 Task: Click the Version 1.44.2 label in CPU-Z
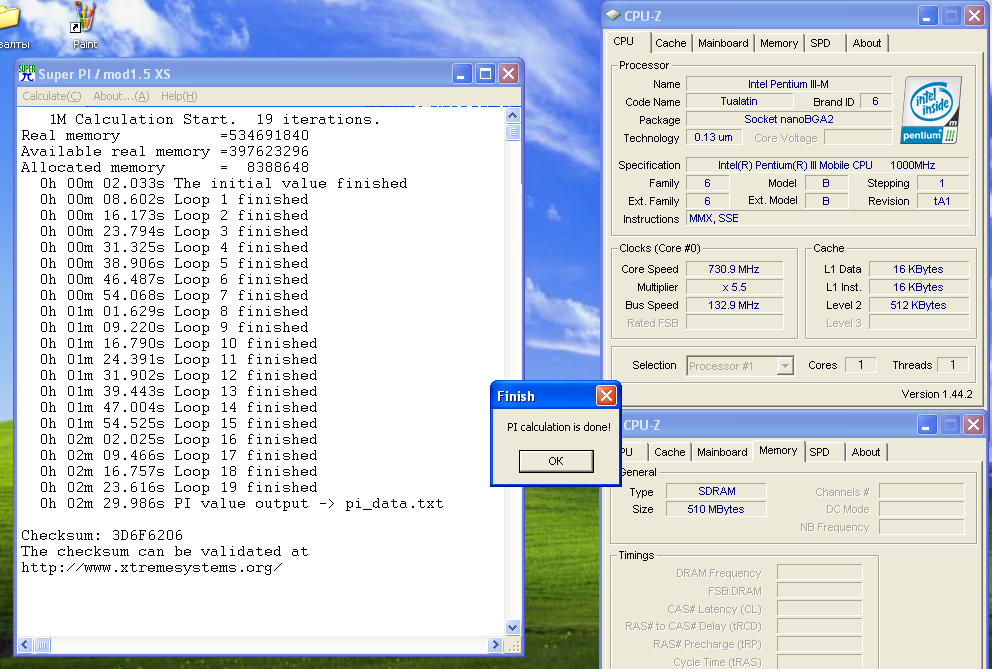pos(937,394)
